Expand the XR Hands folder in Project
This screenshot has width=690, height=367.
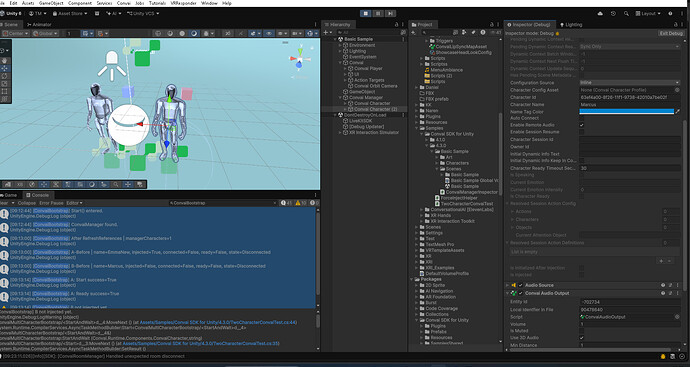pos(422,216)
